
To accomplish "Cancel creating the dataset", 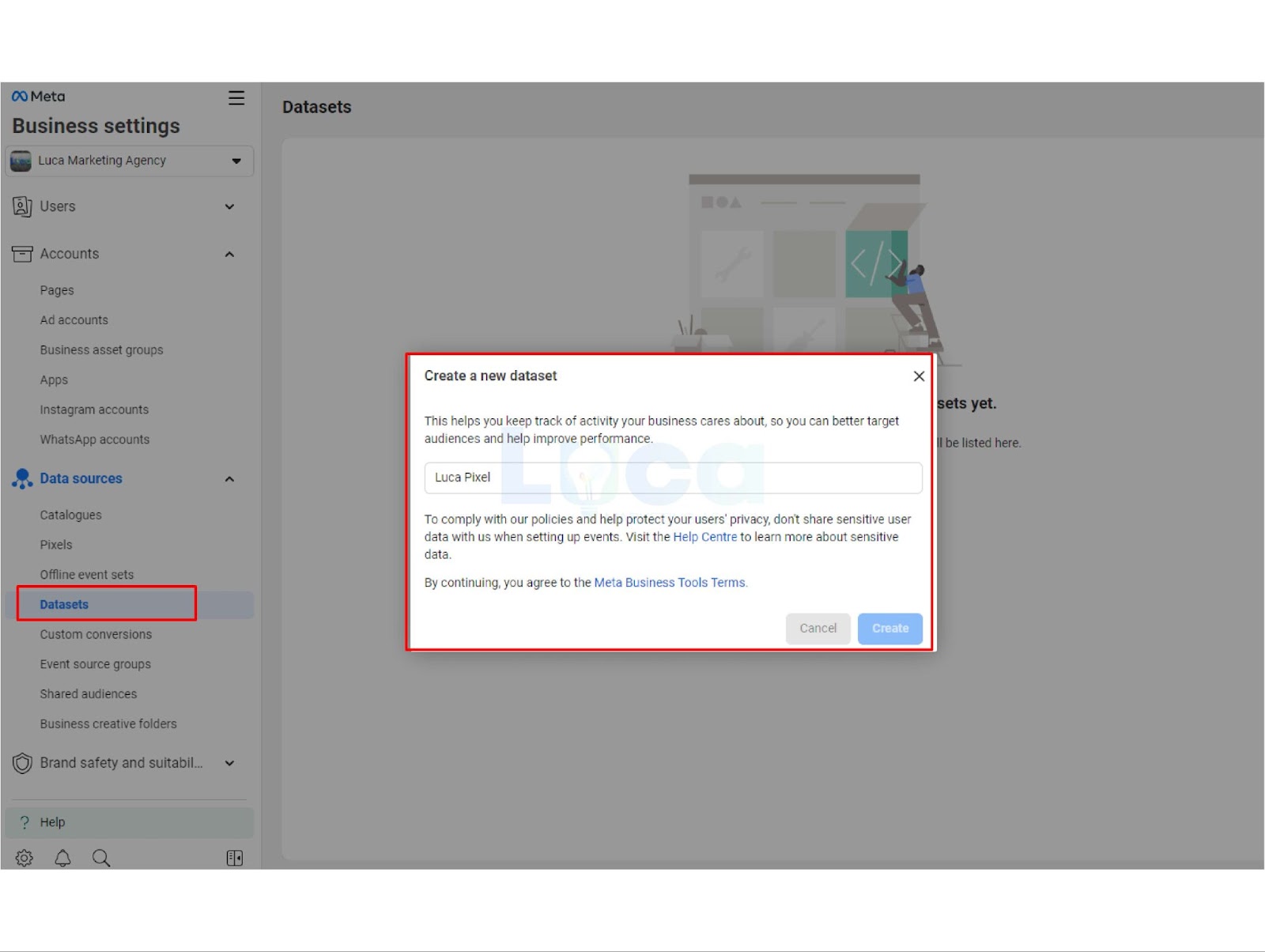I will click(818, 629).
